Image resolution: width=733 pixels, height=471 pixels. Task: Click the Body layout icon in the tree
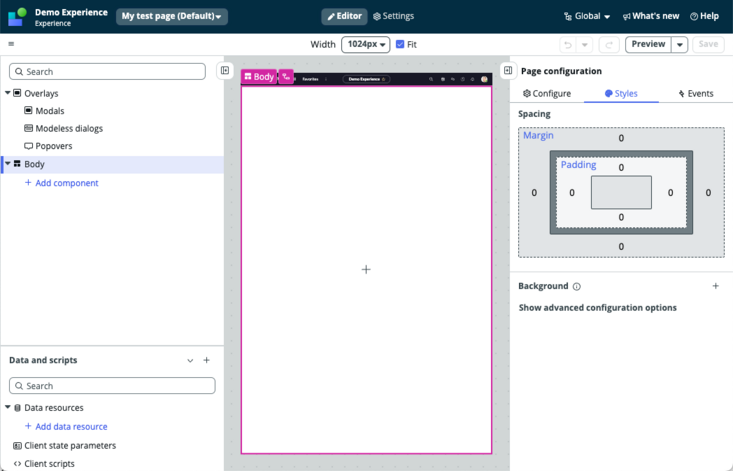17,164
